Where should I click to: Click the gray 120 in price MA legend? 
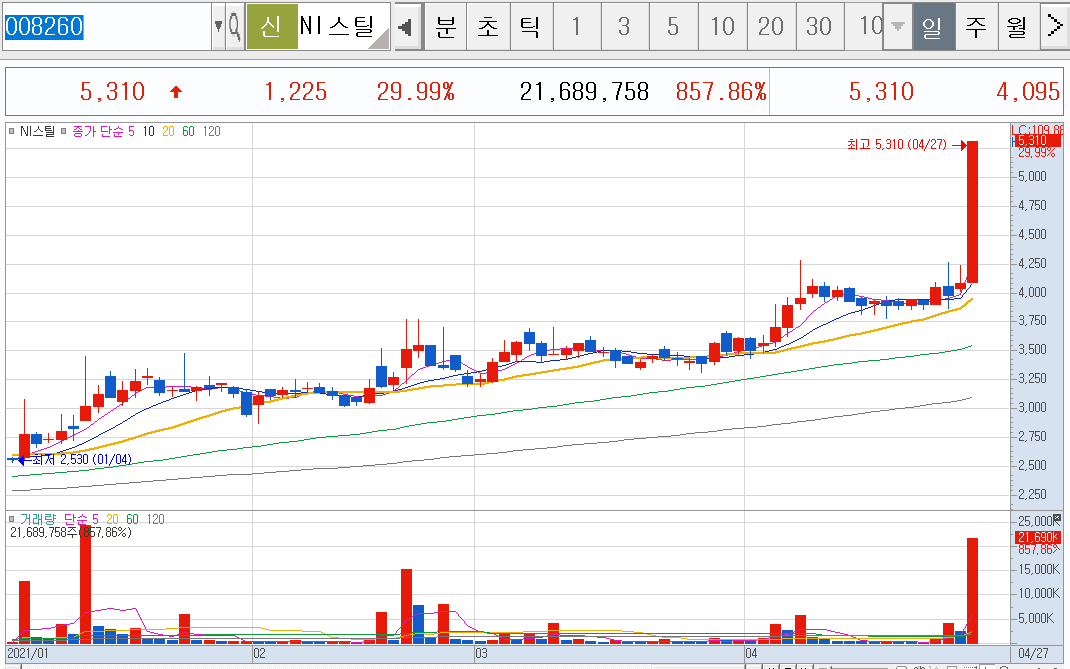click(x=212, y=131)
